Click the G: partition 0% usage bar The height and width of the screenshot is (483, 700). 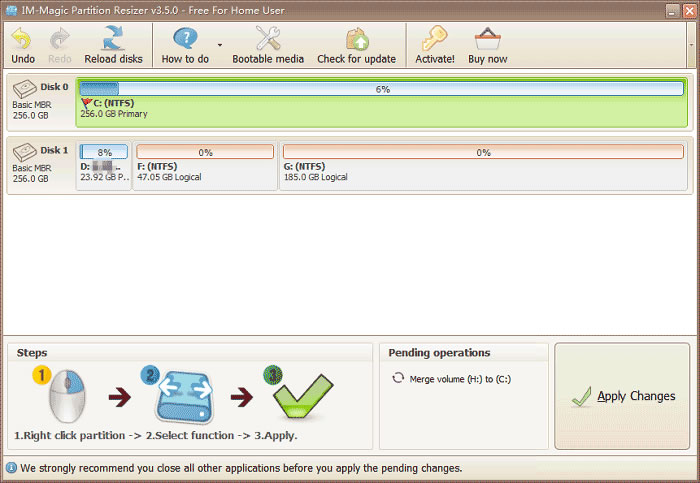pyautogui.click(x=483, y=152)
